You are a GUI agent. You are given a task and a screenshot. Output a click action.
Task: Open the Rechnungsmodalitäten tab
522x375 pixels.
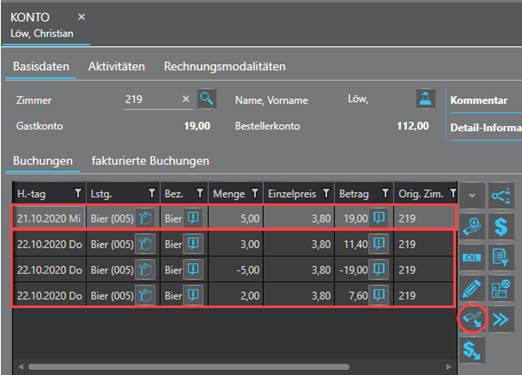point(225,66)
